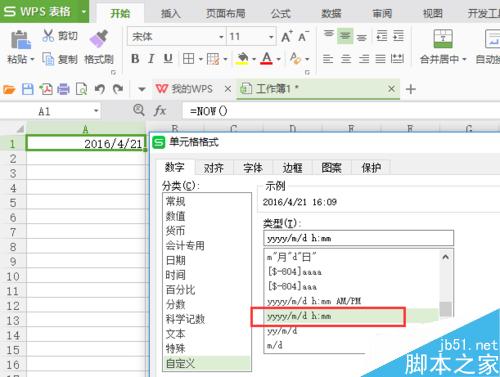Image resolution: width=500 pixels, height=377 pixels.
Task: Close the 工作簿1 document tab
Action: (x=391, y=89)
